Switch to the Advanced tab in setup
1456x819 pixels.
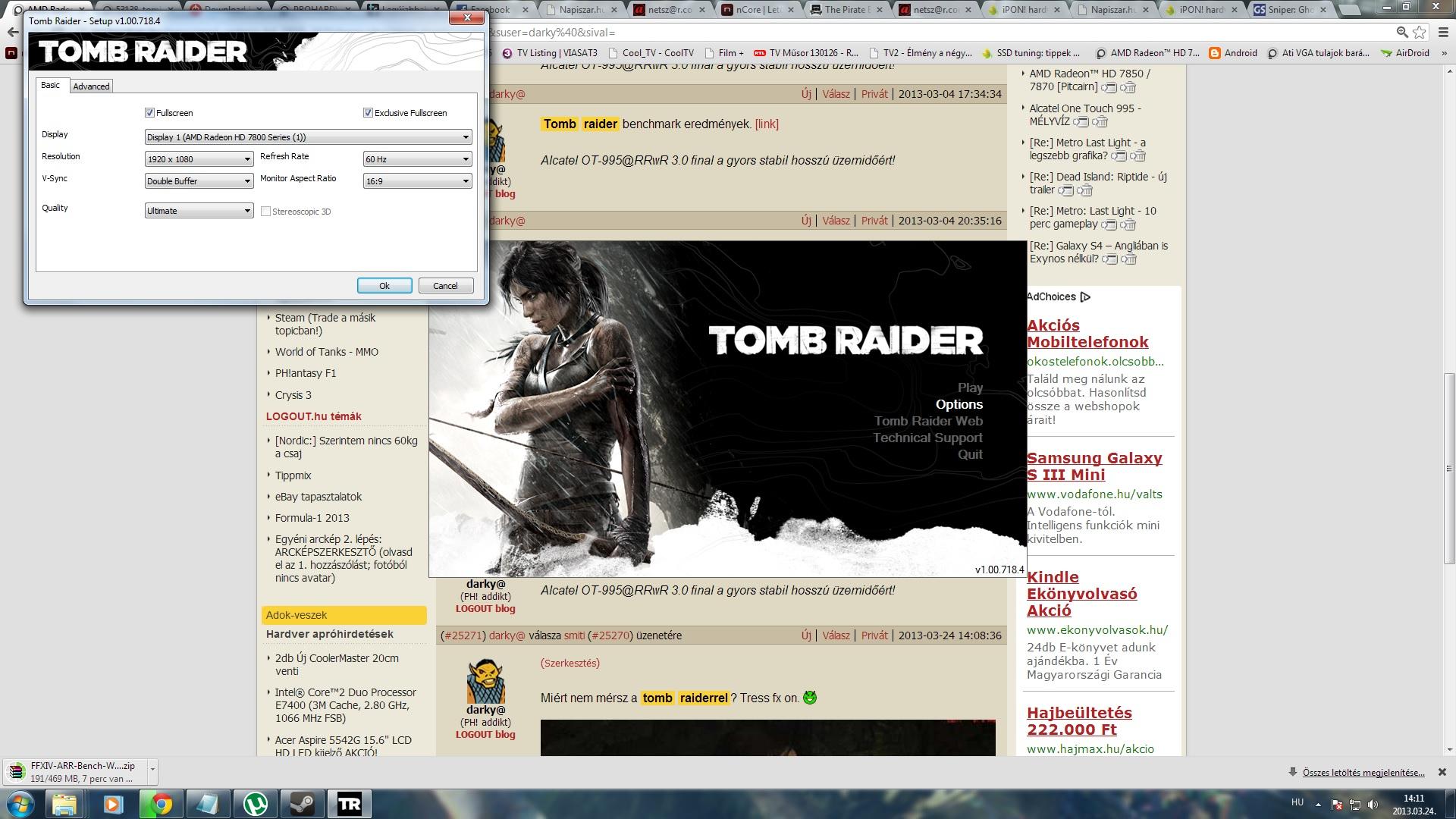tap(91, 86)
